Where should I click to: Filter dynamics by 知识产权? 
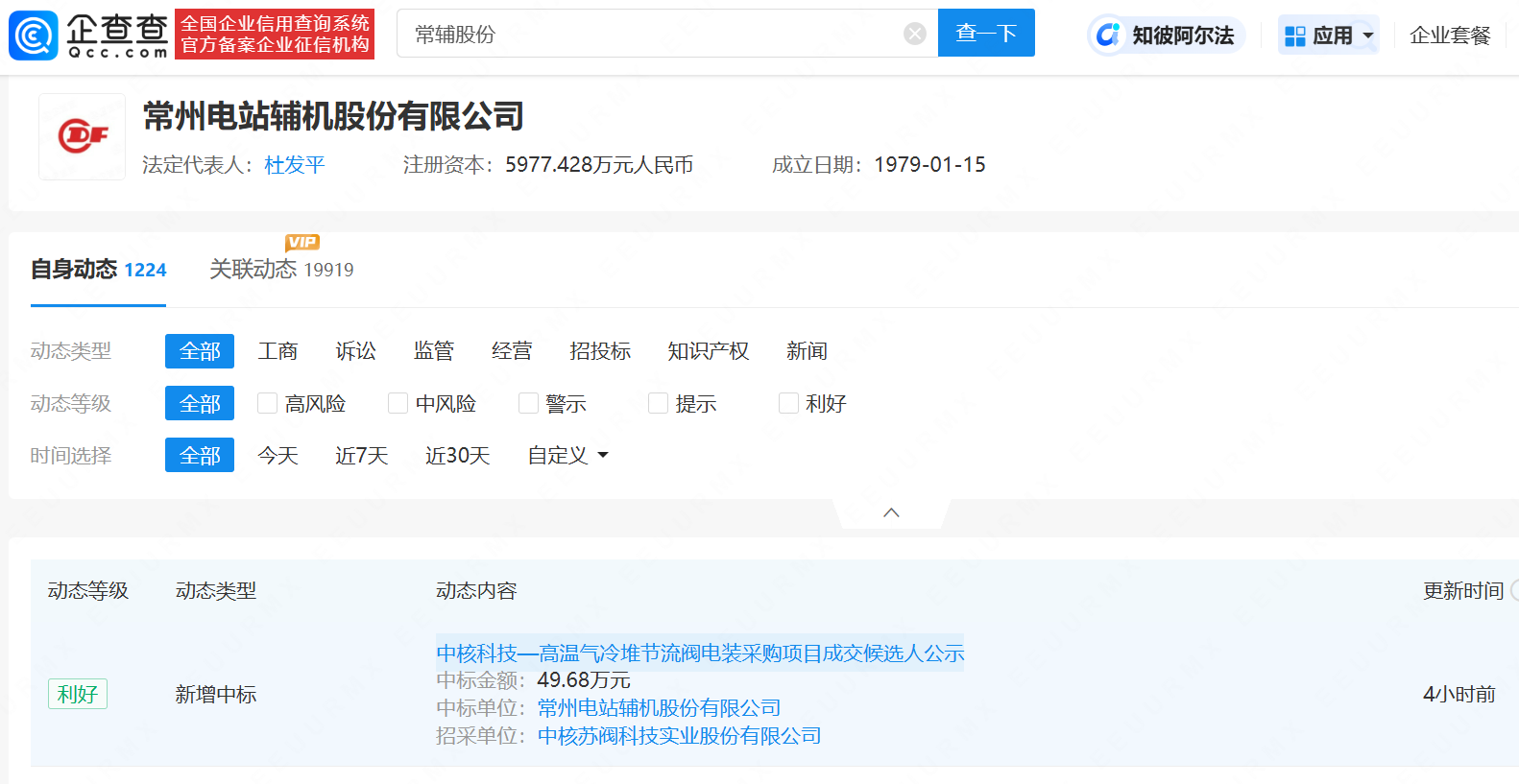pos(709,351)
